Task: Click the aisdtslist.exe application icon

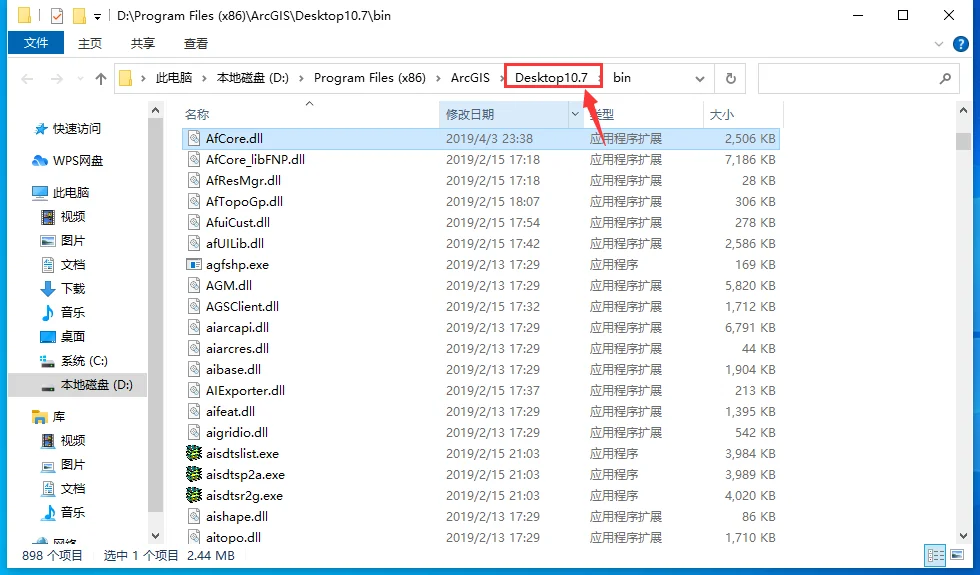Action: coord(194,453)
